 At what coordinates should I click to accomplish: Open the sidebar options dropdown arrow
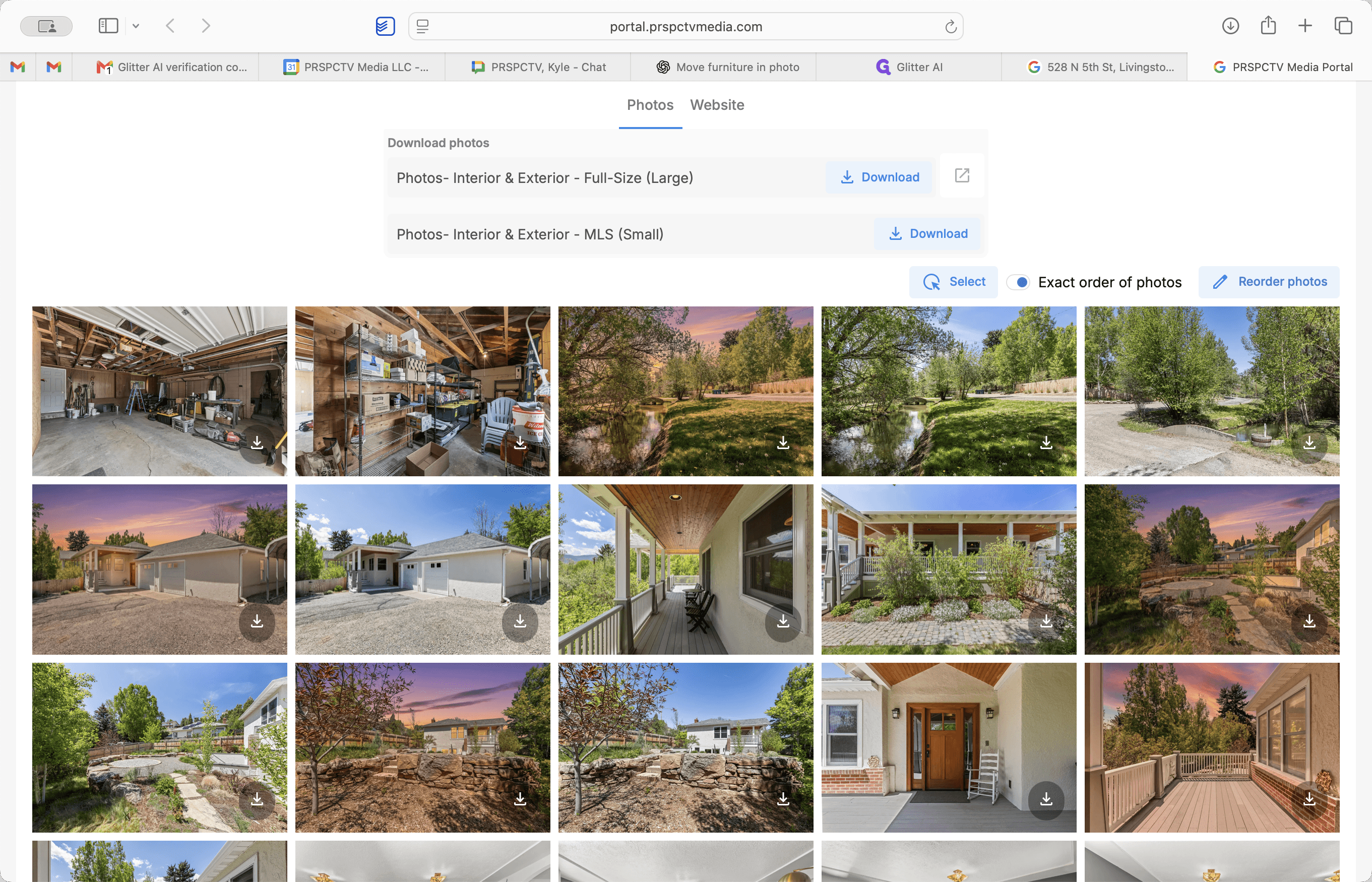tap(136, 26)
